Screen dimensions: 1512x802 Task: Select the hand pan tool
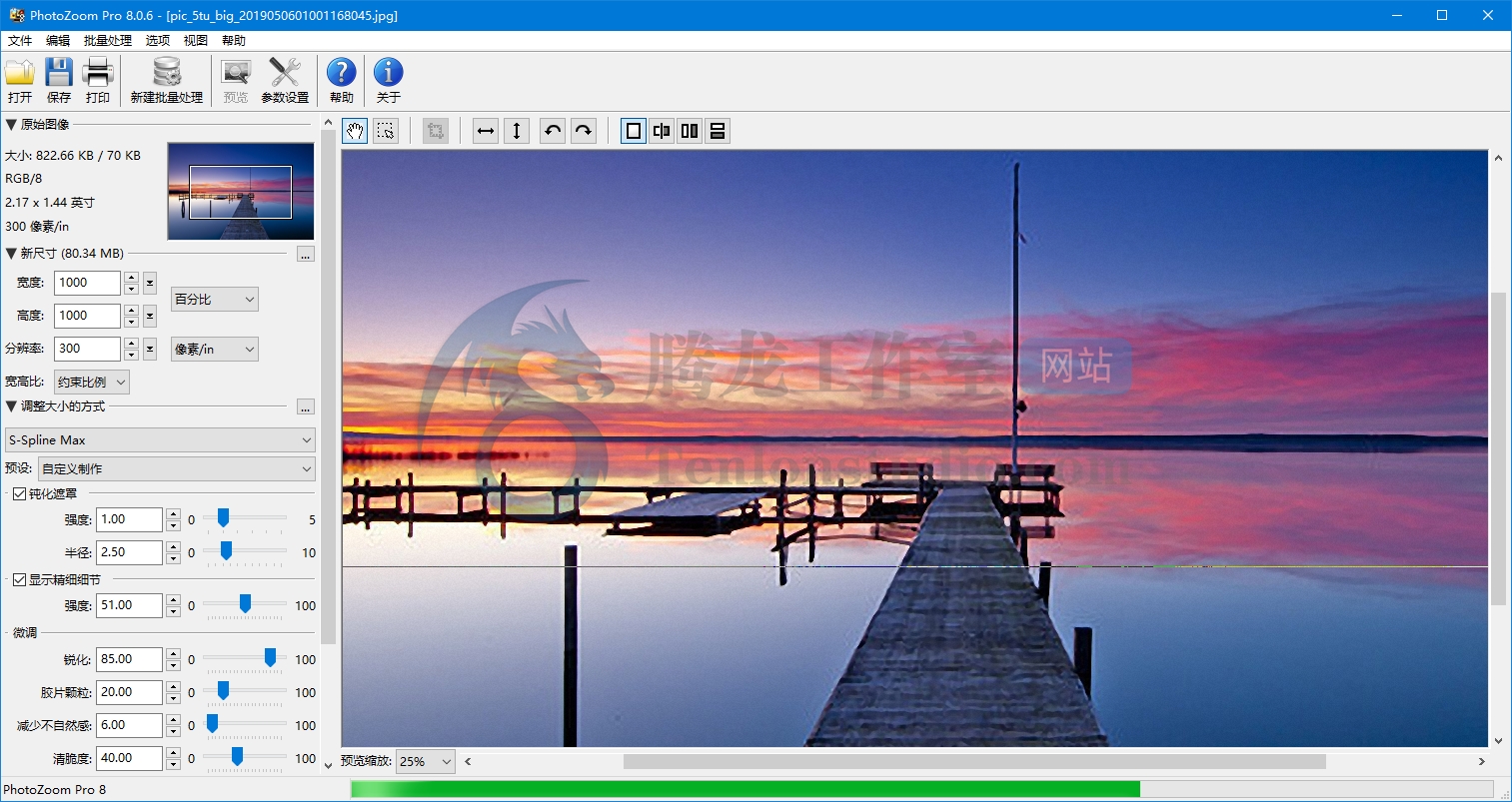(x=355, y=131)
